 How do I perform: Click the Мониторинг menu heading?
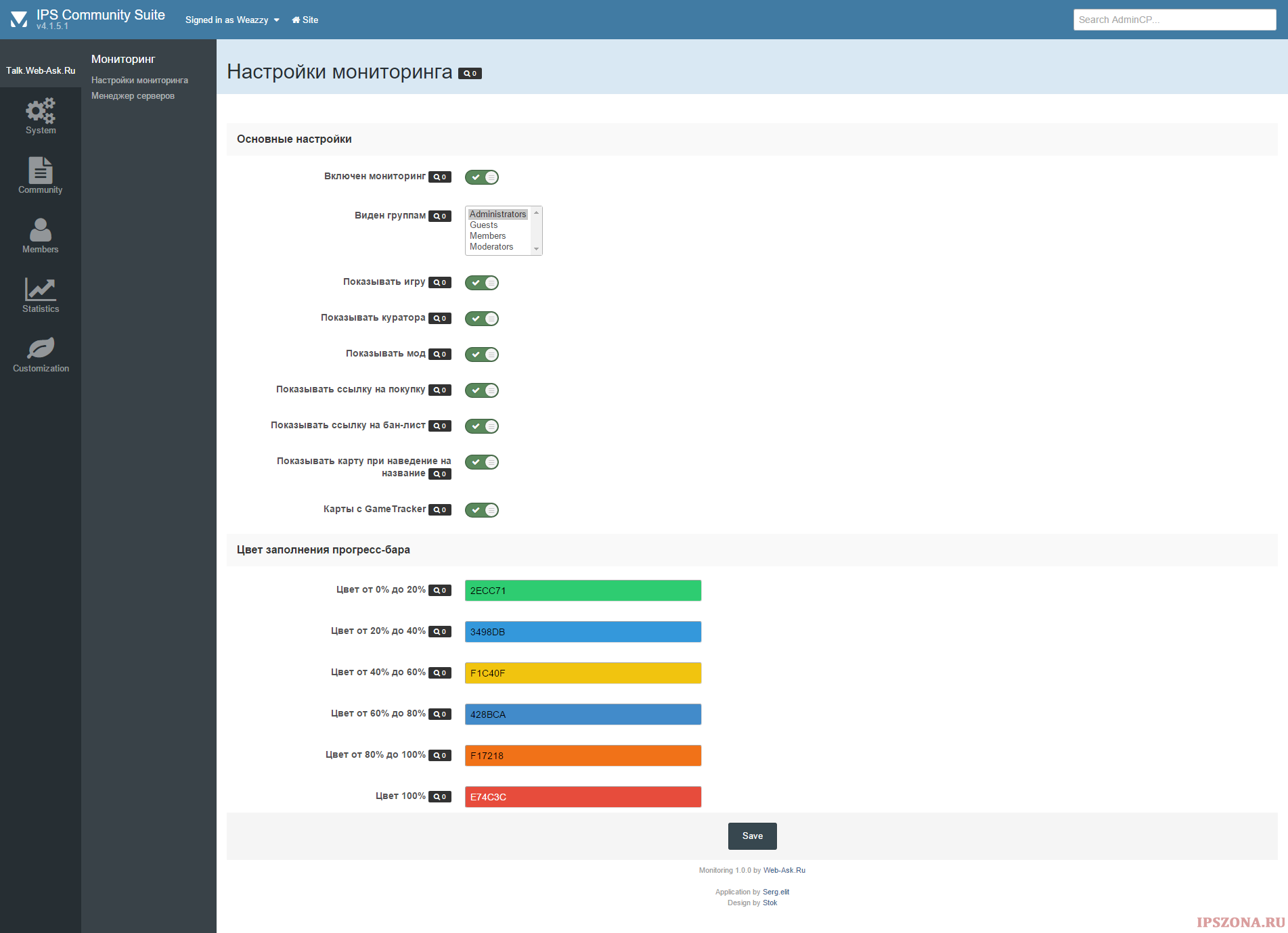point(123,60)
